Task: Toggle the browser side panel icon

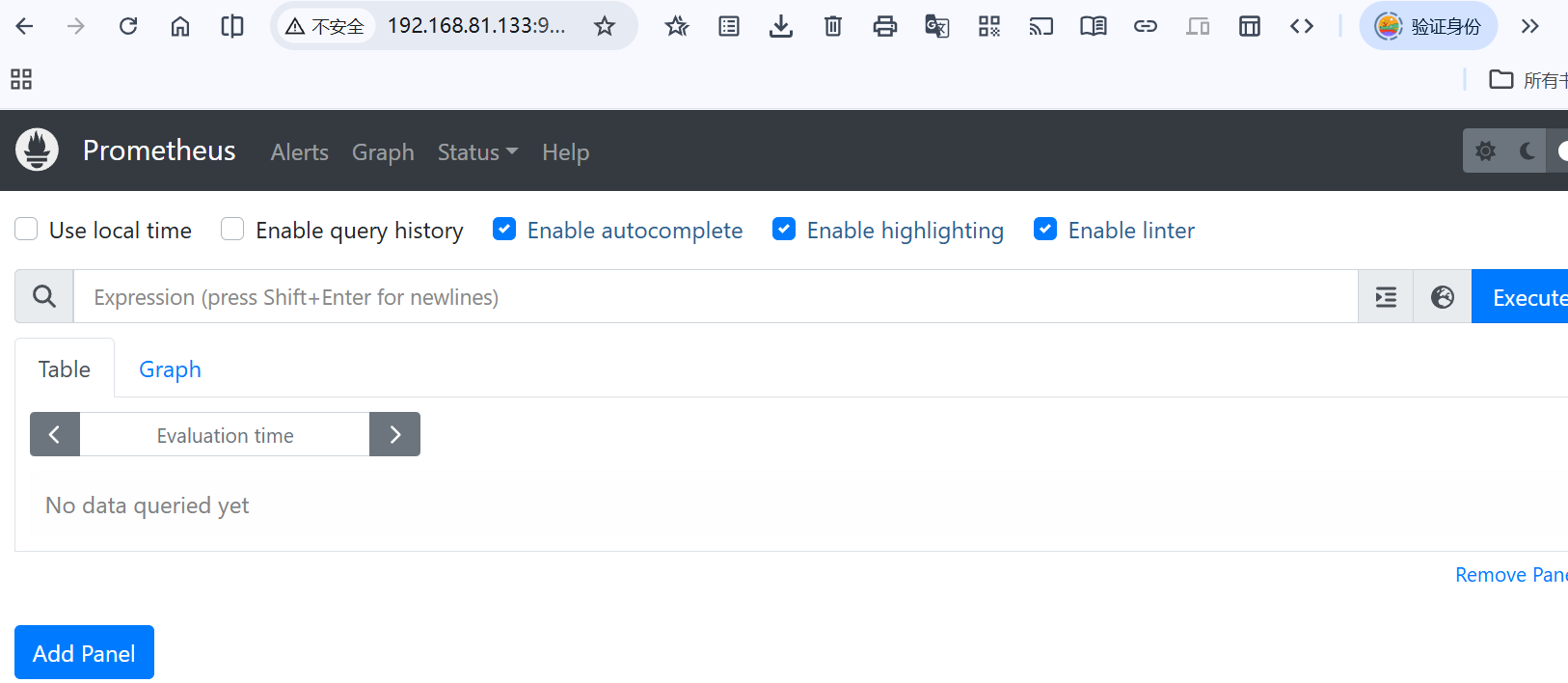Action: click(x=232, y=26)
